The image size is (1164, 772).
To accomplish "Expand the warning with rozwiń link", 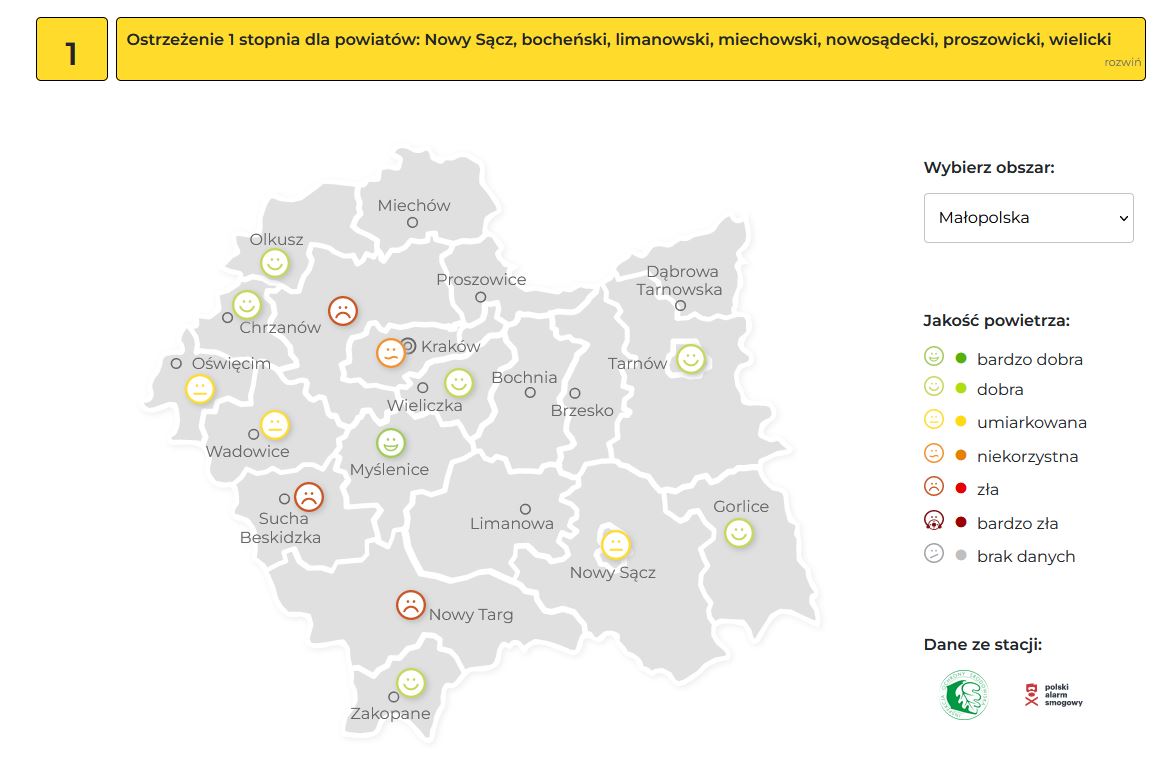I will coord(1122,62).
